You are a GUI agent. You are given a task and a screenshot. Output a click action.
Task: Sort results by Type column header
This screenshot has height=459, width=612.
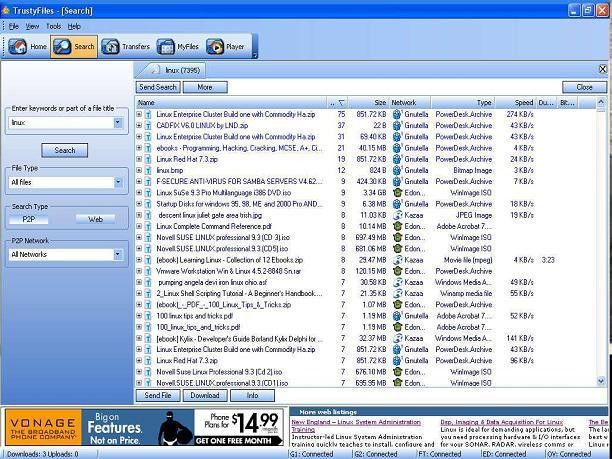(463, 103)
